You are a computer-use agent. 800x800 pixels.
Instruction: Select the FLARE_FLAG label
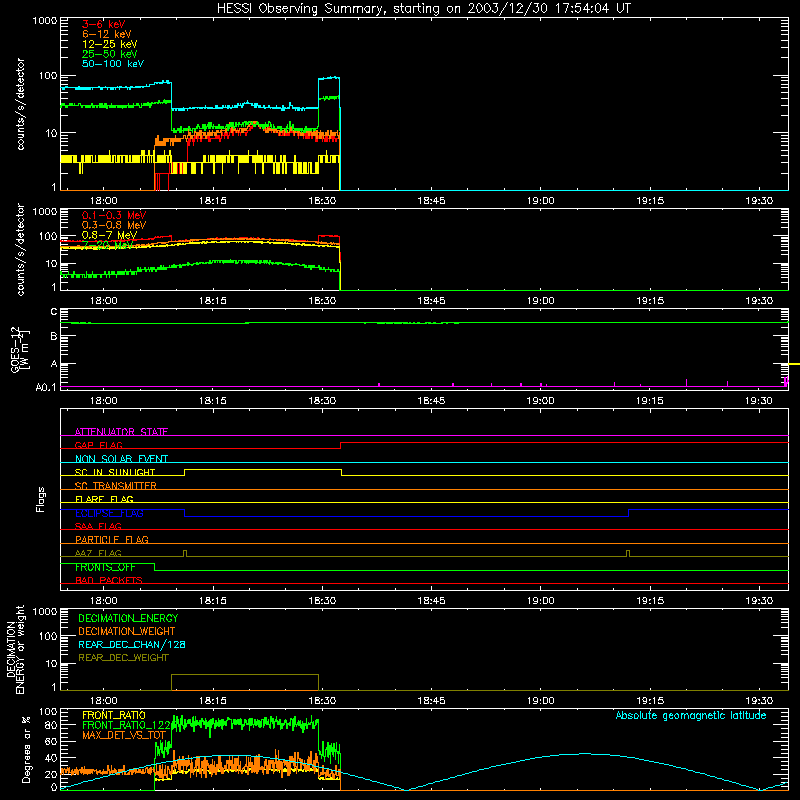(x=104, y=499)
